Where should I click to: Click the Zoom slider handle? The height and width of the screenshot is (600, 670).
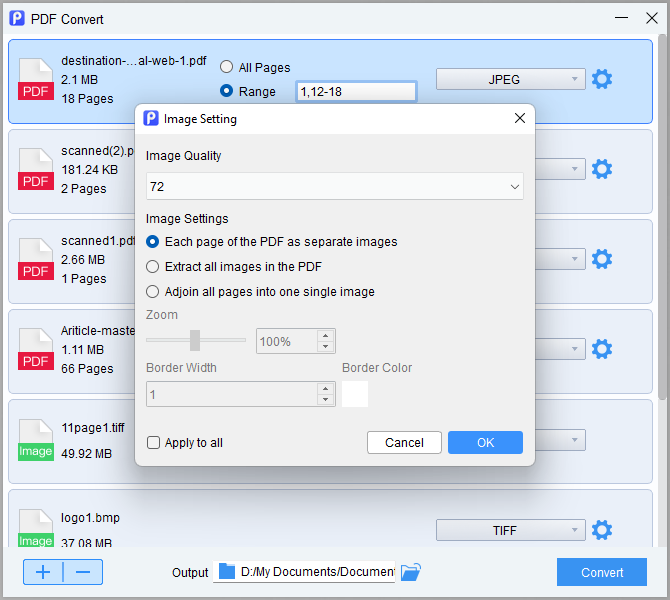pyautogui.click(x=195, y=340)
